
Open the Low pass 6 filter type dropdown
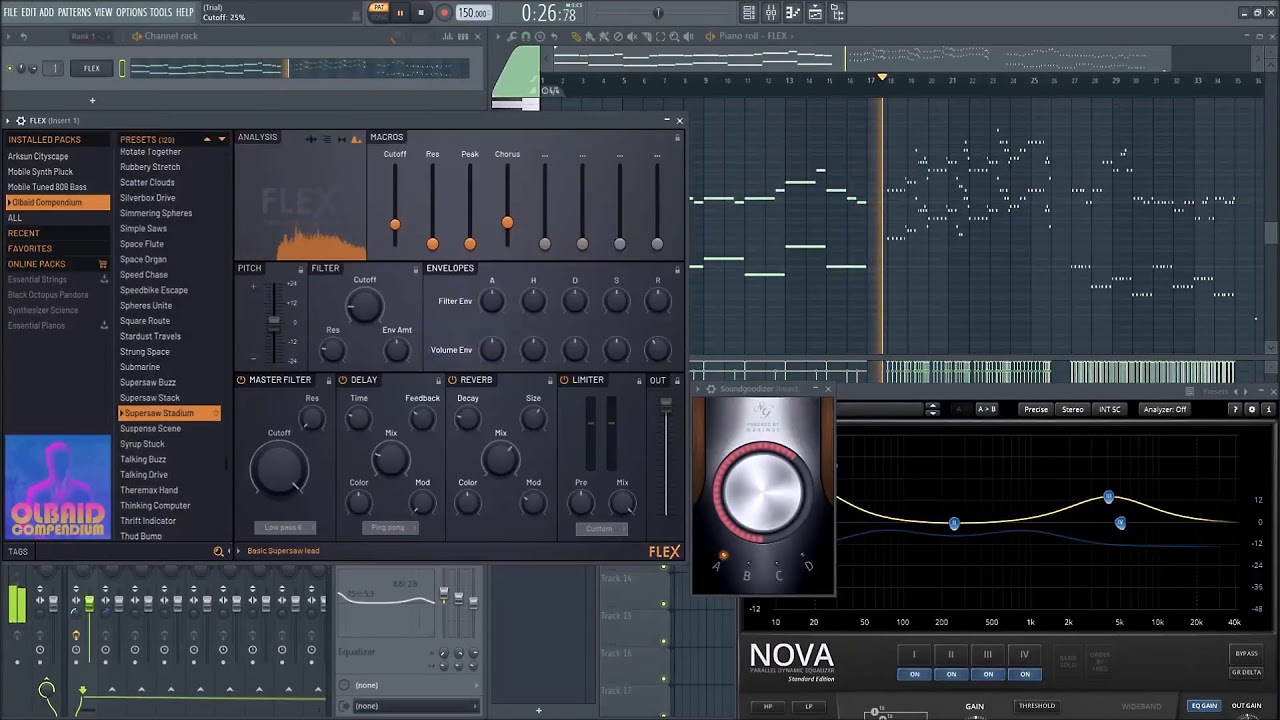283,528
